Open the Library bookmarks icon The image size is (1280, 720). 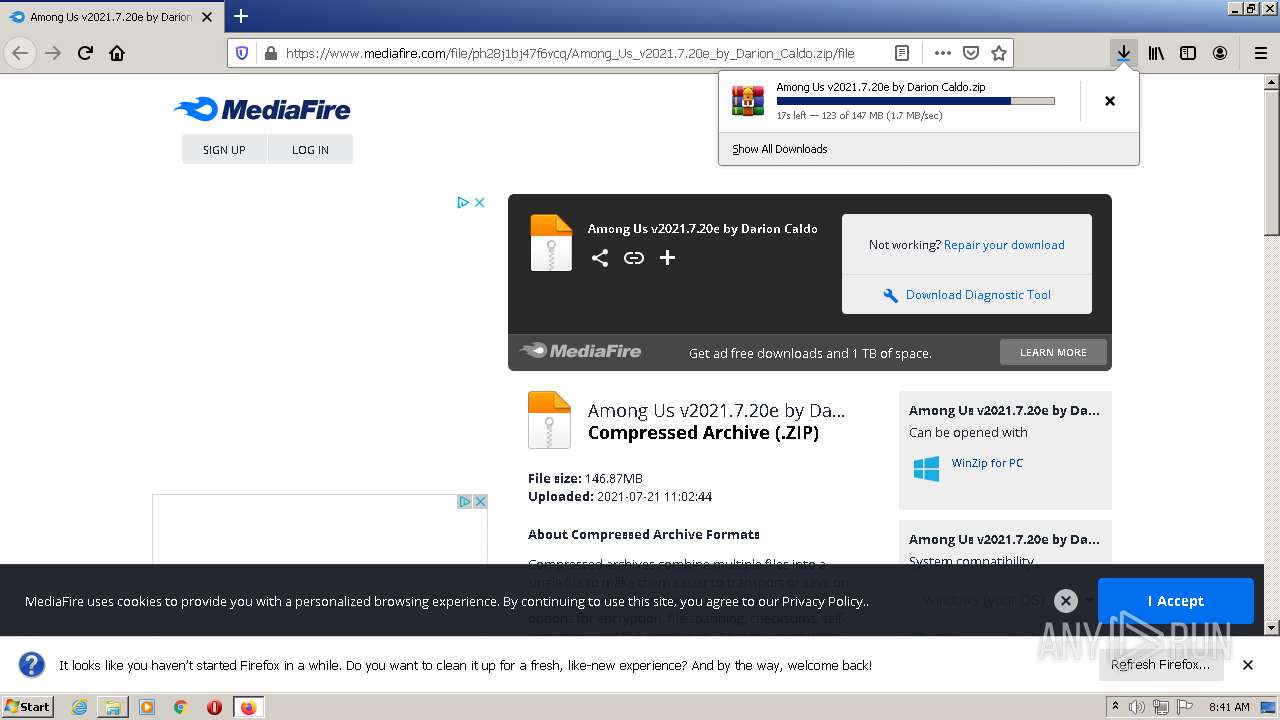pos(1156,53)
